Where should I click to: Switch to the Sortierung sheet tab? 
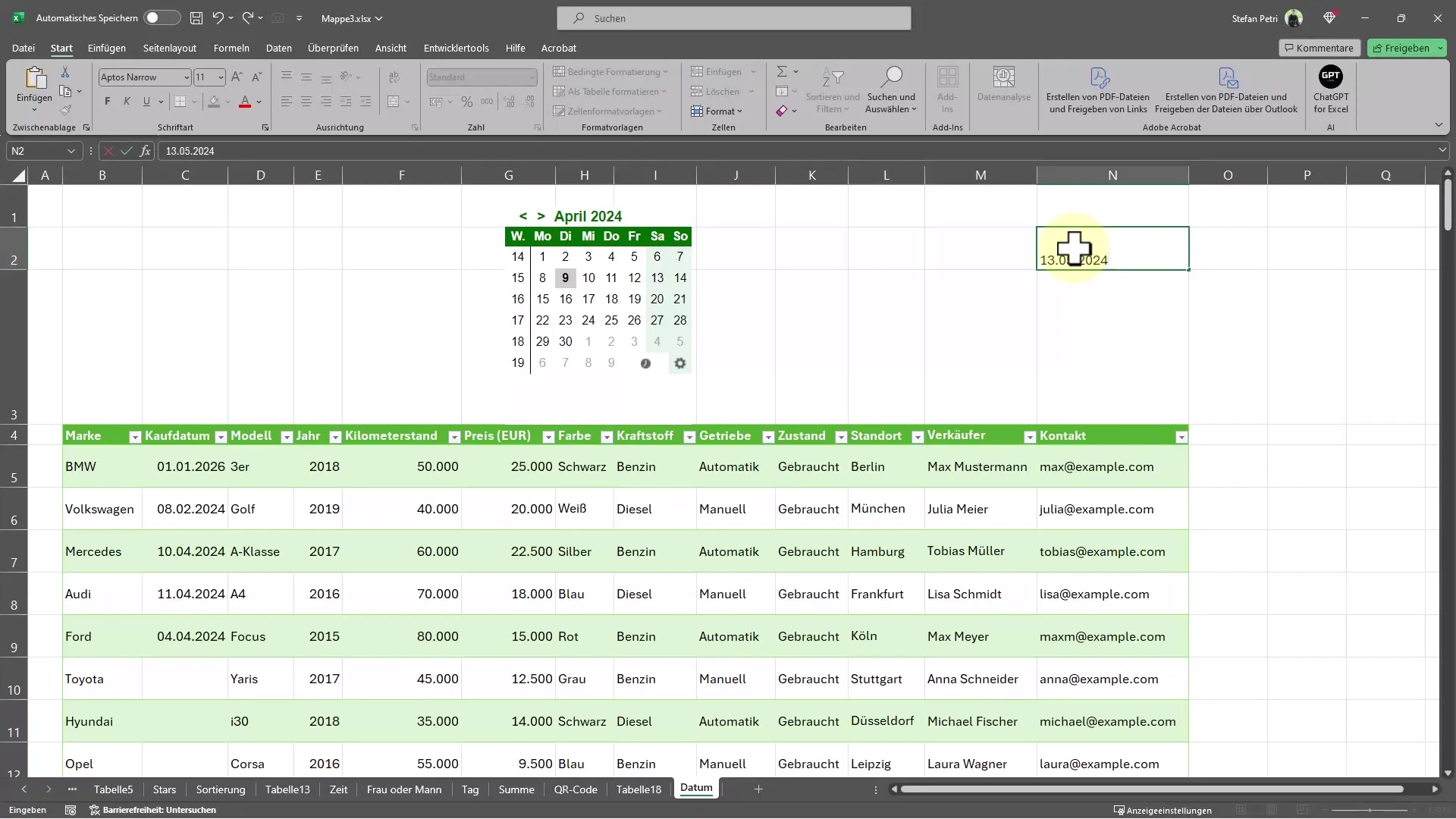(220, 789)
